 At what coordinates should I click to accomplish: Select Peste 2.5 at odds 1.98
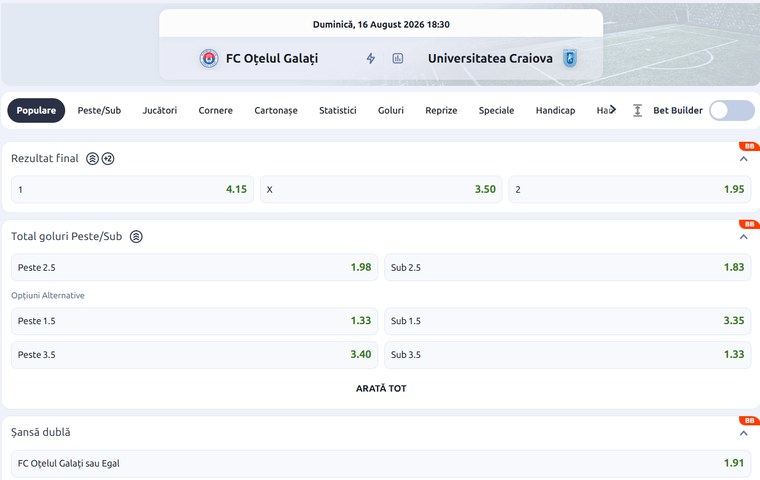click(194, 267)
